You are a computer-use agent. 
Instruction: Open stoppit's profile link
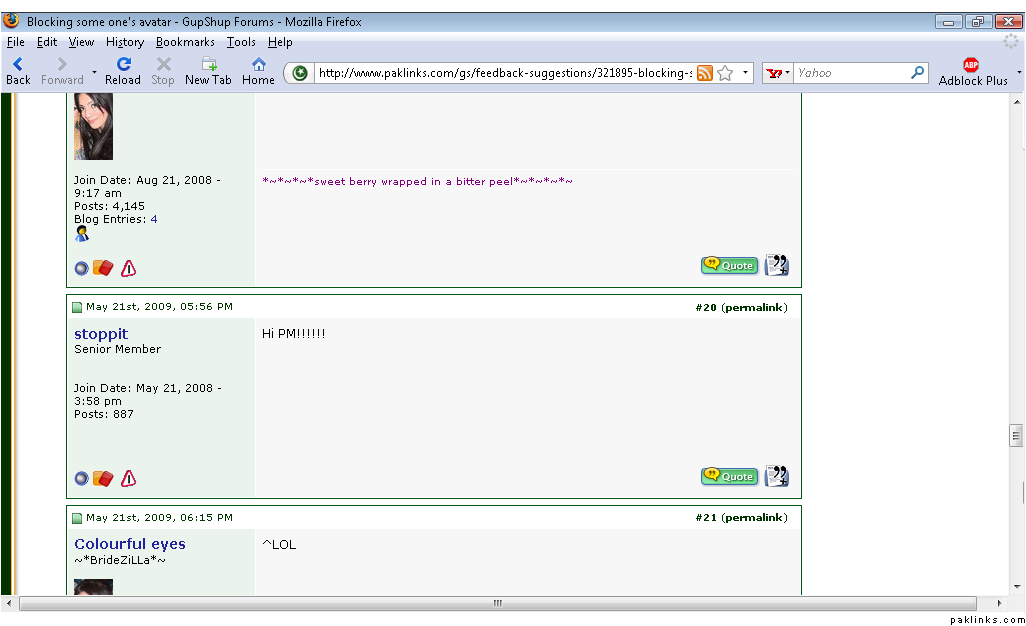click(101, 334)
